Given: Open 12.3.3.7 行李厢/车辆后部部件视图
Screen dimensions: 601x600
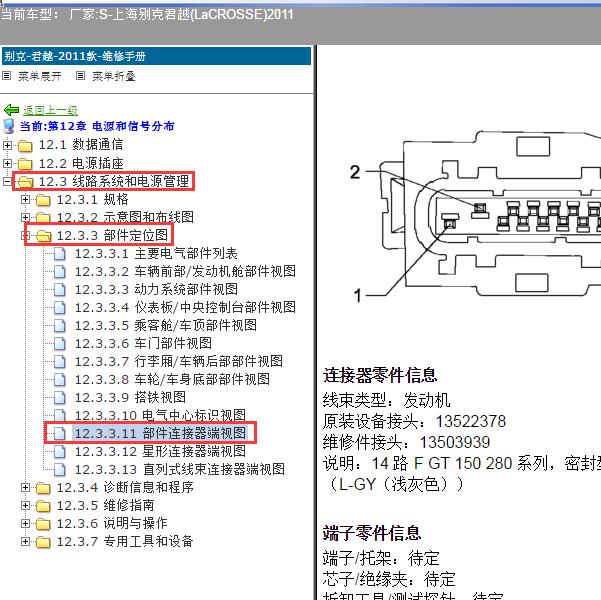Looking at the screenshot, I should (x=179, y=362).
